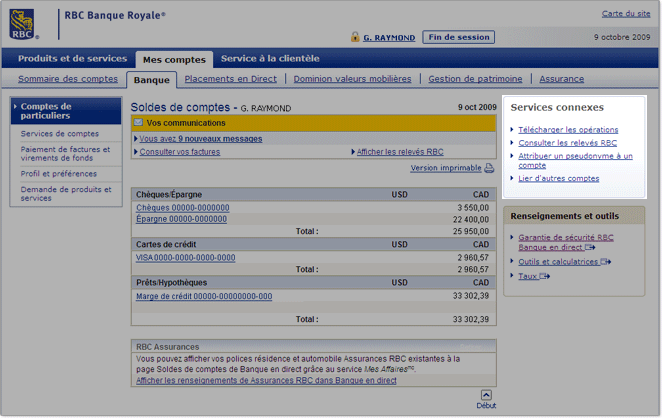
Task: Click the Marge de crédit balance 33 302,39
Action: pos(471,296)
